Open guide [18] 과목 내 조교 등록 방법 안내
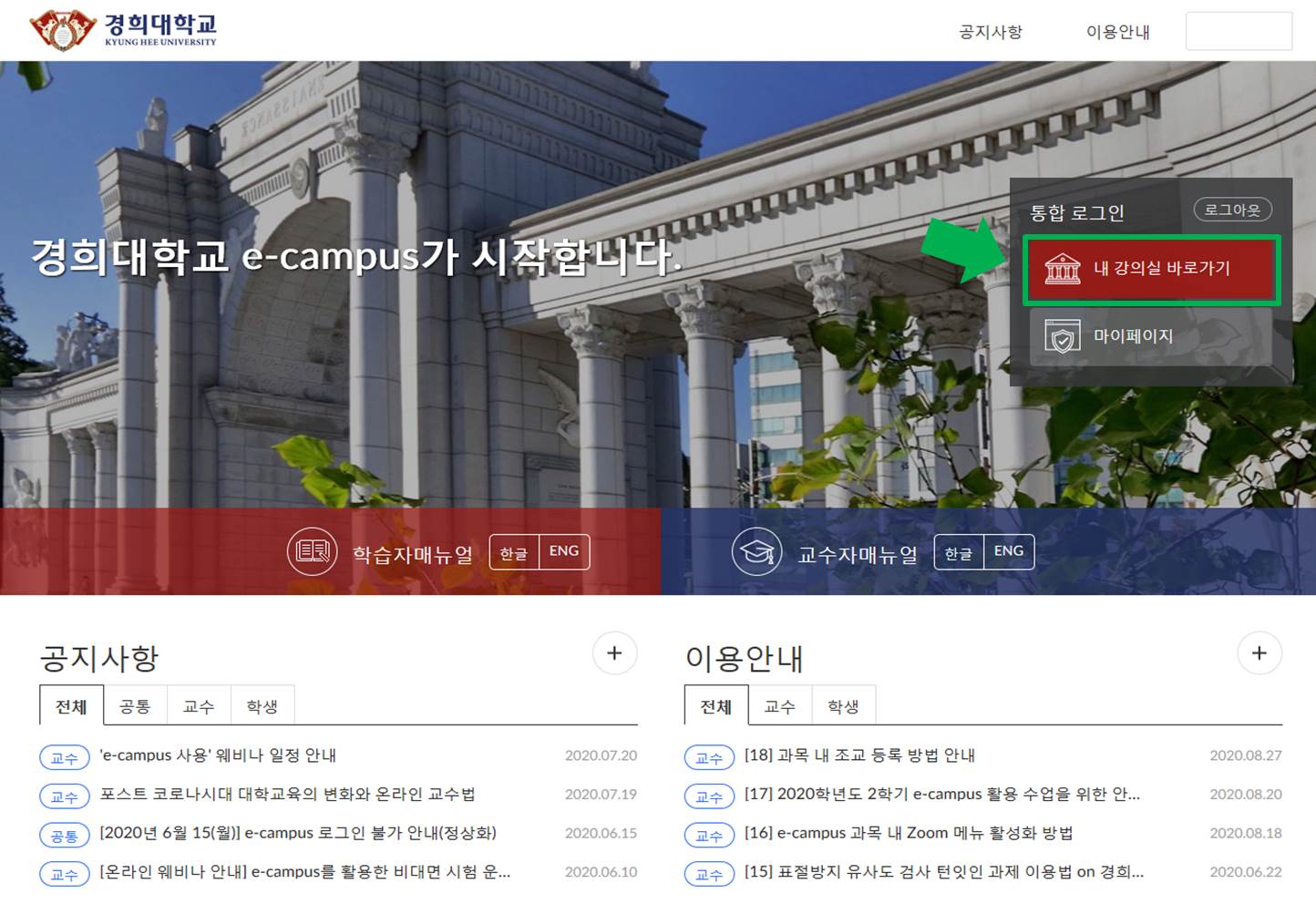 pos(859,755)
